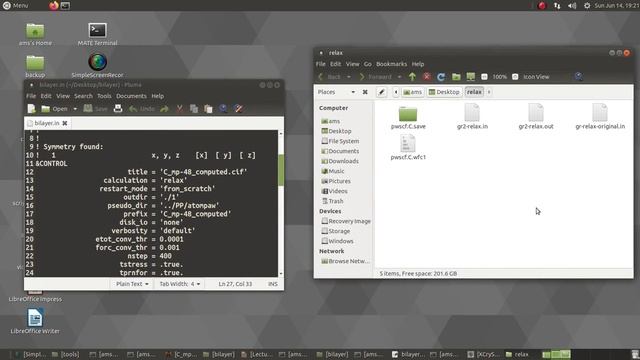The height and width of the screenshot is (360, 640).
Task: Stop loading in relax file manager
Action: coord(427,77)
